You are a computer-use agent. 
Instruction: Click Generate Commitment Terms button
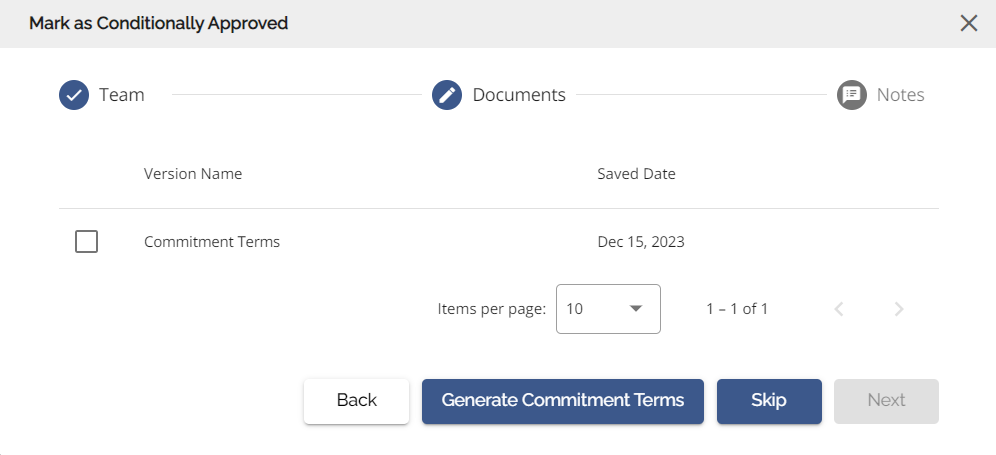coord(563,401)
